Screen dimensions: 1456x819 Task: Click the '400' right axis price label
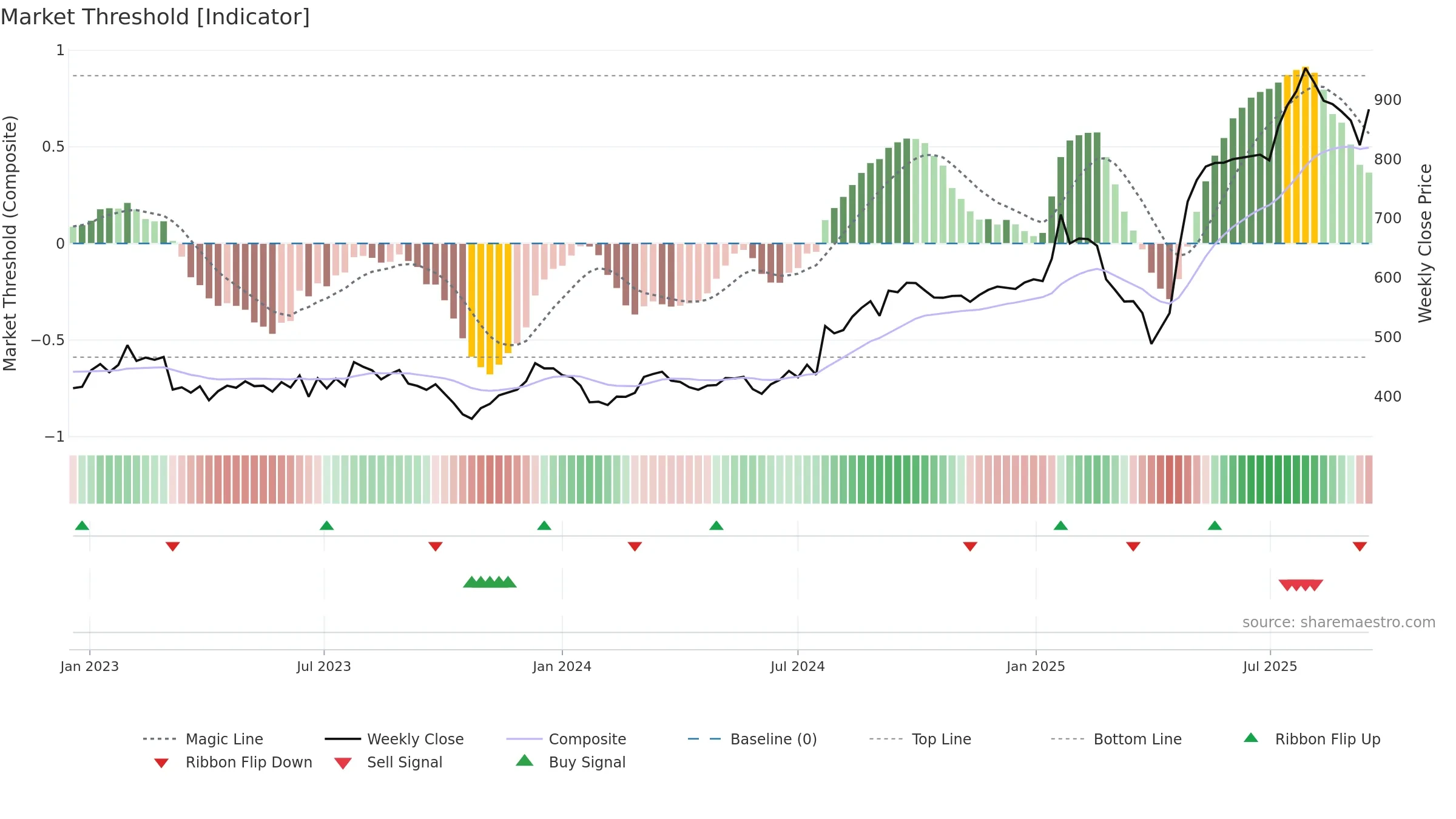[1388, 397]
